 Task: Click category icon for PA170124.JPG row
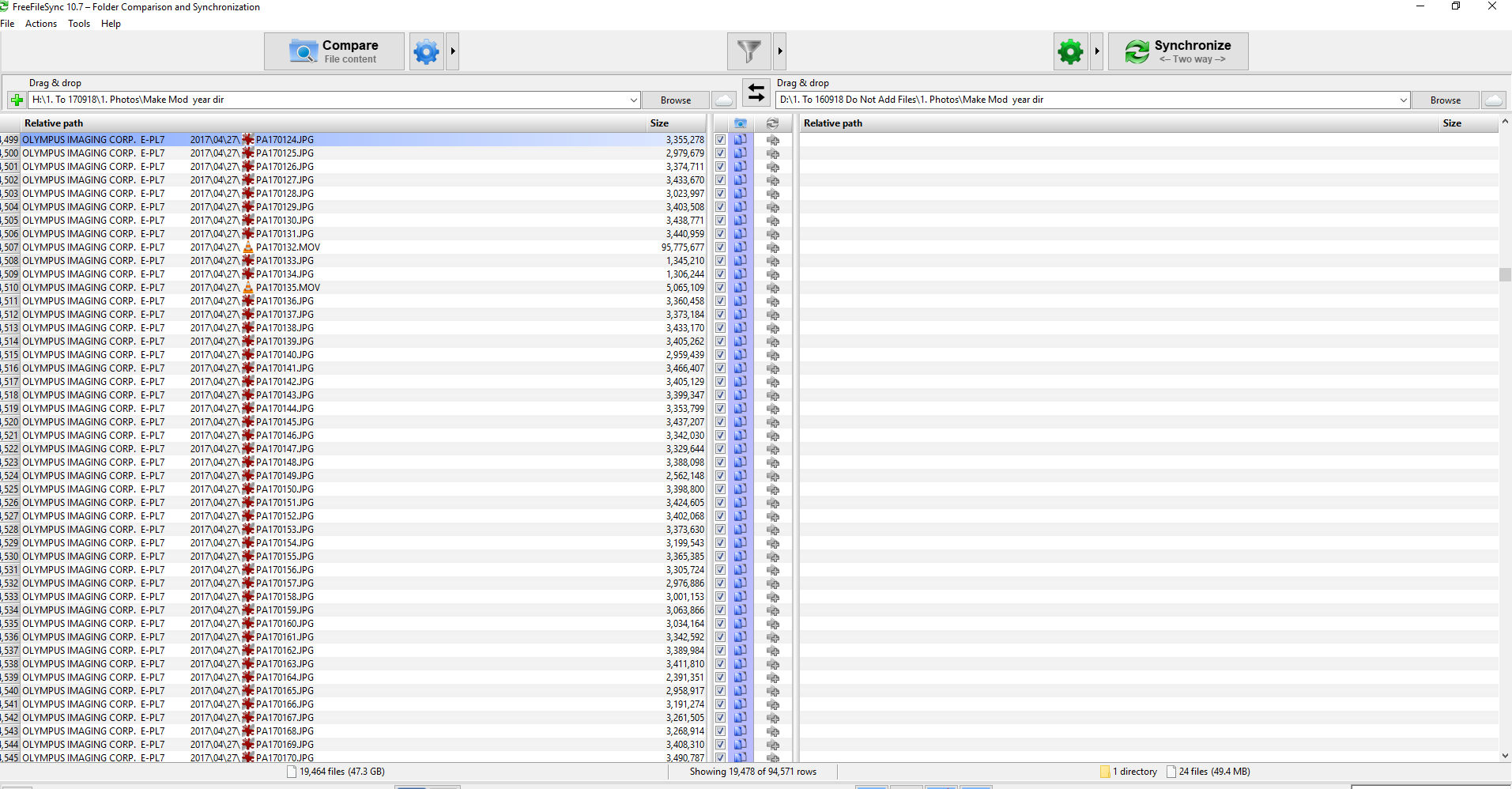741,140
